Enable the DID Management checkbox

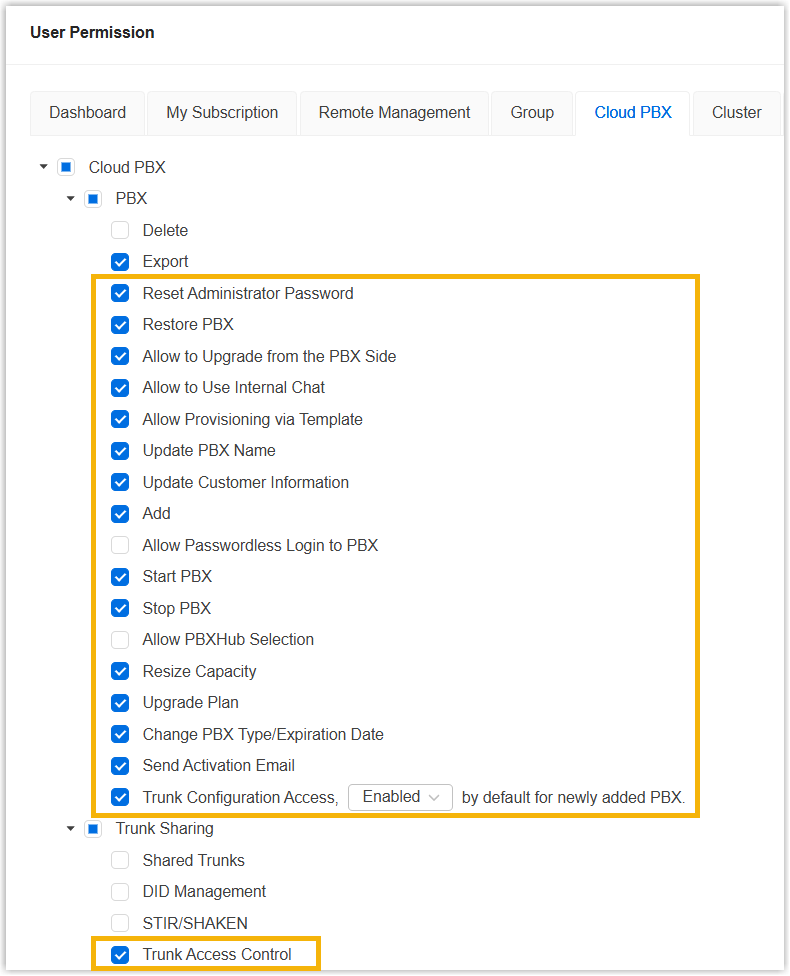[120, 892]
